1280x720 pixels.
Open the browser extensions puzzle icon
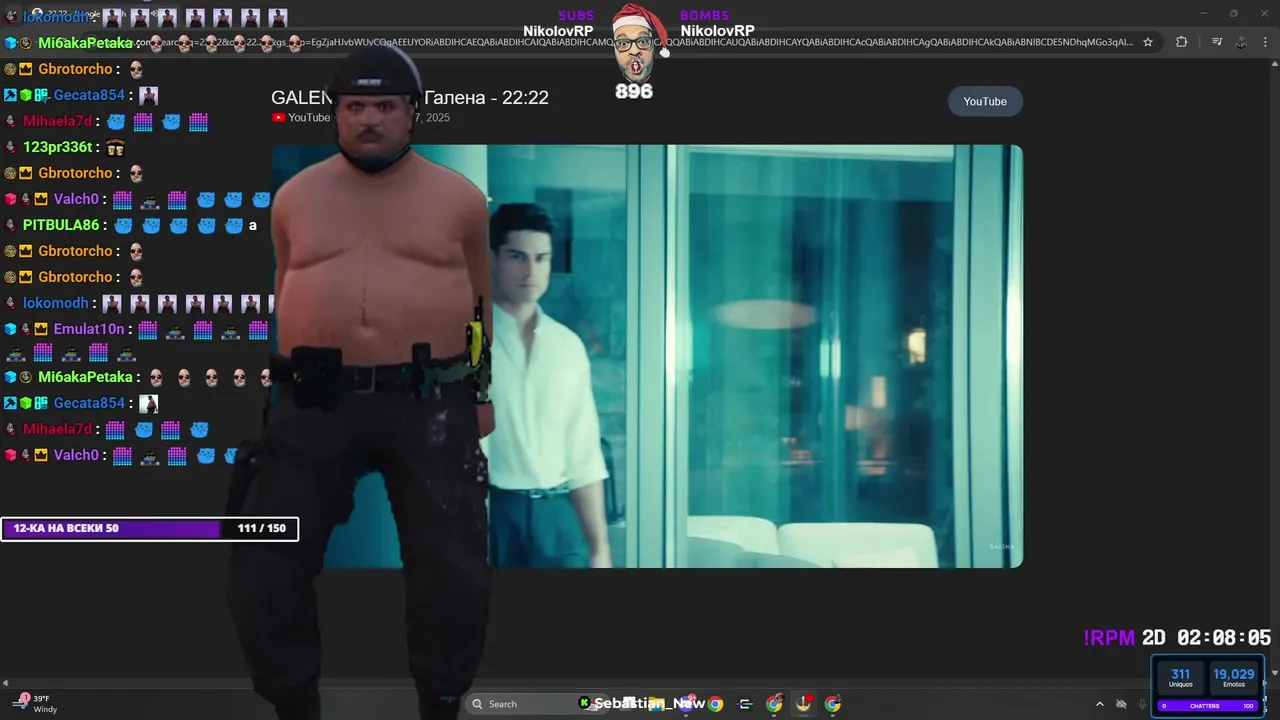click(1181, 42)
